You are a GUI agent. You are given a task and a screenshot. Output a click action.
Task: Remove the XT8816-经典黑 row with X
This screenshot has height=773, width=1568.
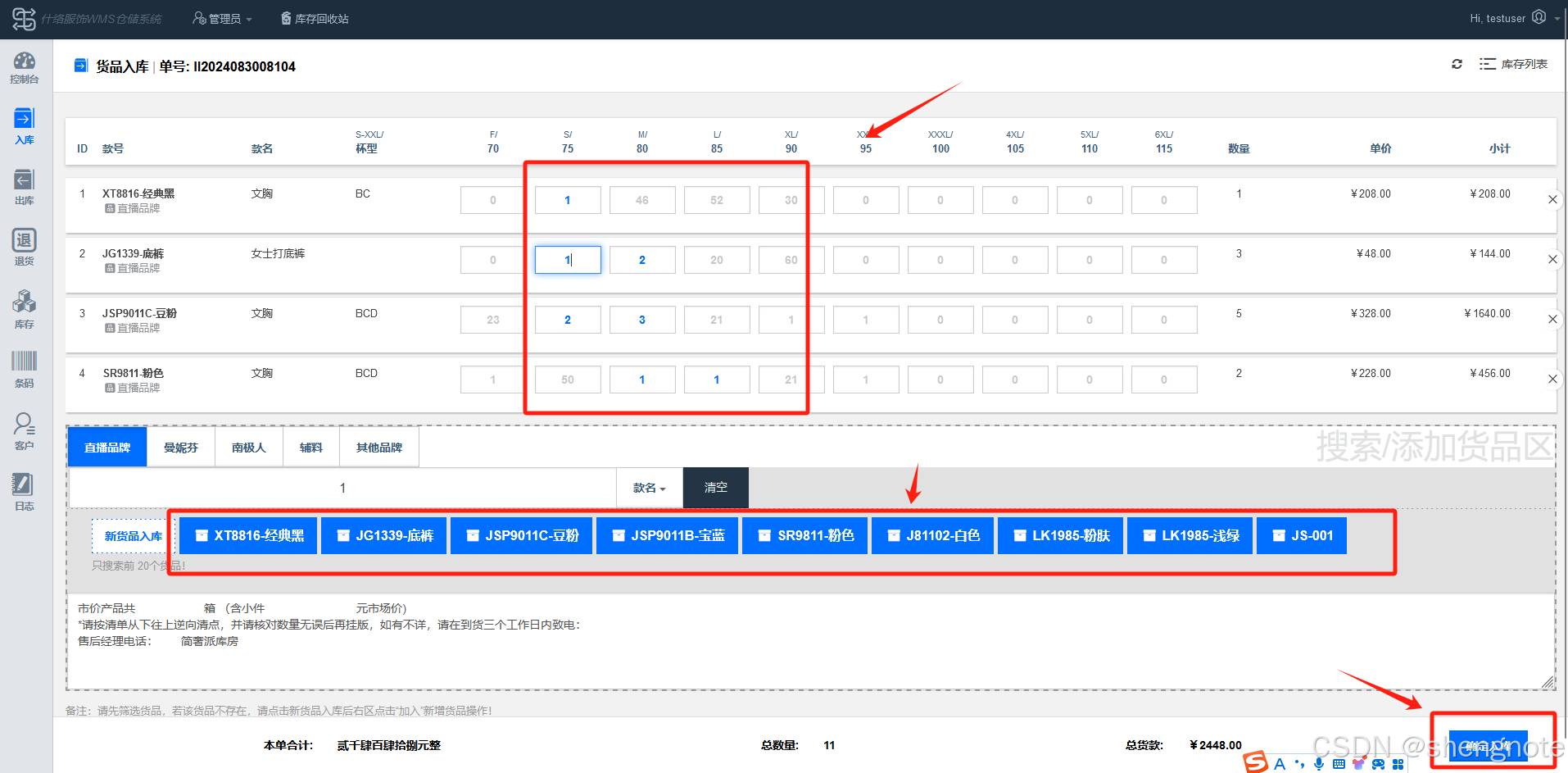point(1552,200)
